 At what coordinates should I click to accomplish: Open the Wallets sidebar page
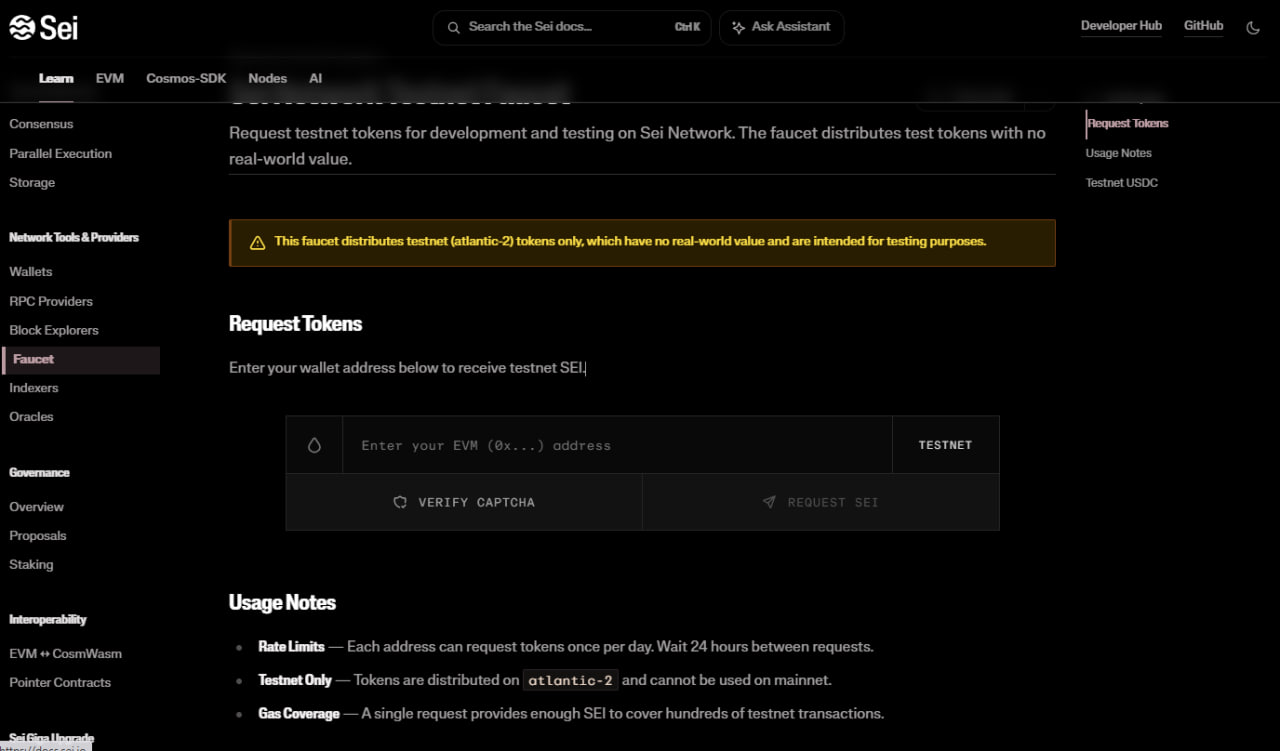click(31, 272)
